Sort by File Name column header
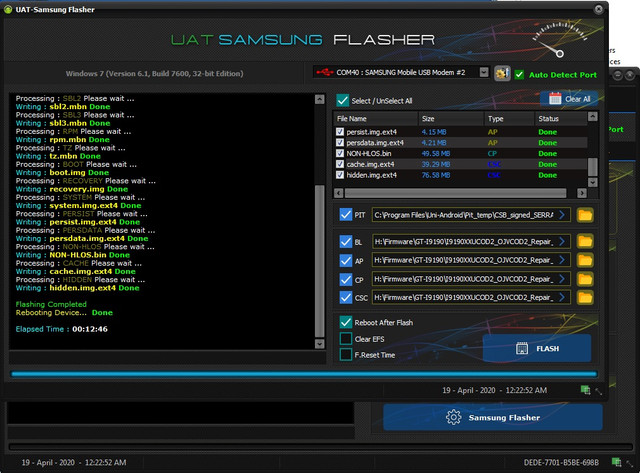 coord(376,119)
